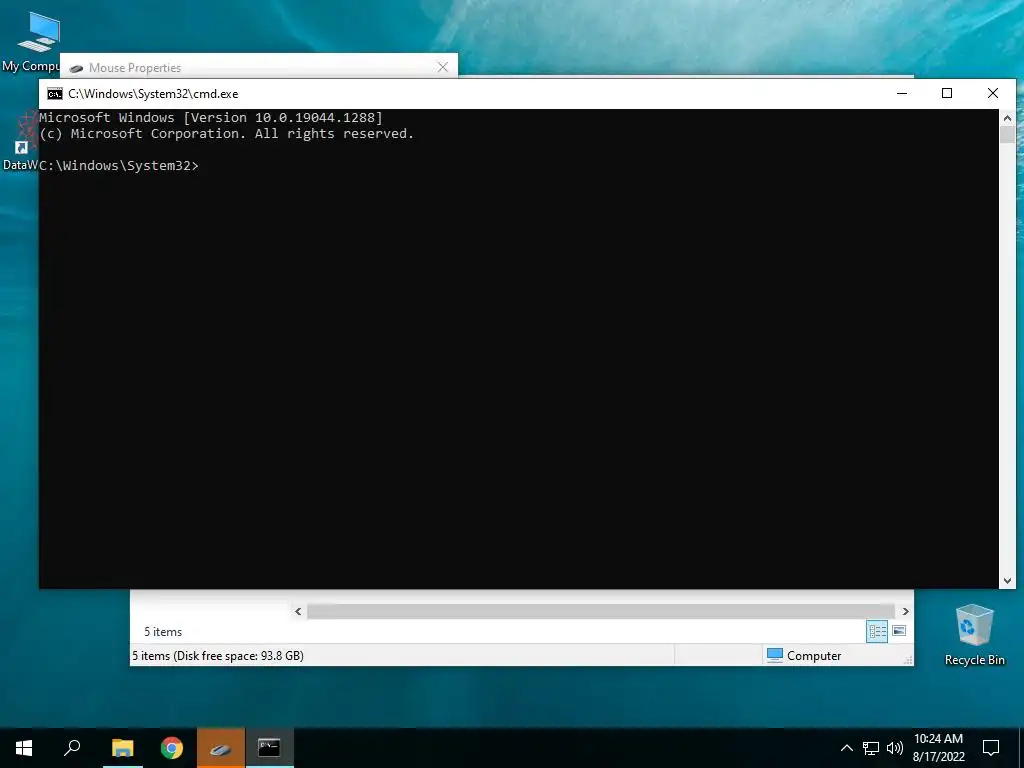
Task: Open the Windows Start menu
Action: [24, 748]
